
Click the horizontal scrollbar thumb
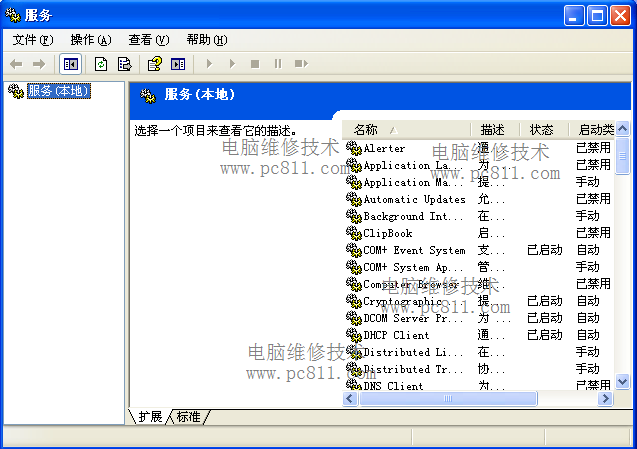point(448,398)
